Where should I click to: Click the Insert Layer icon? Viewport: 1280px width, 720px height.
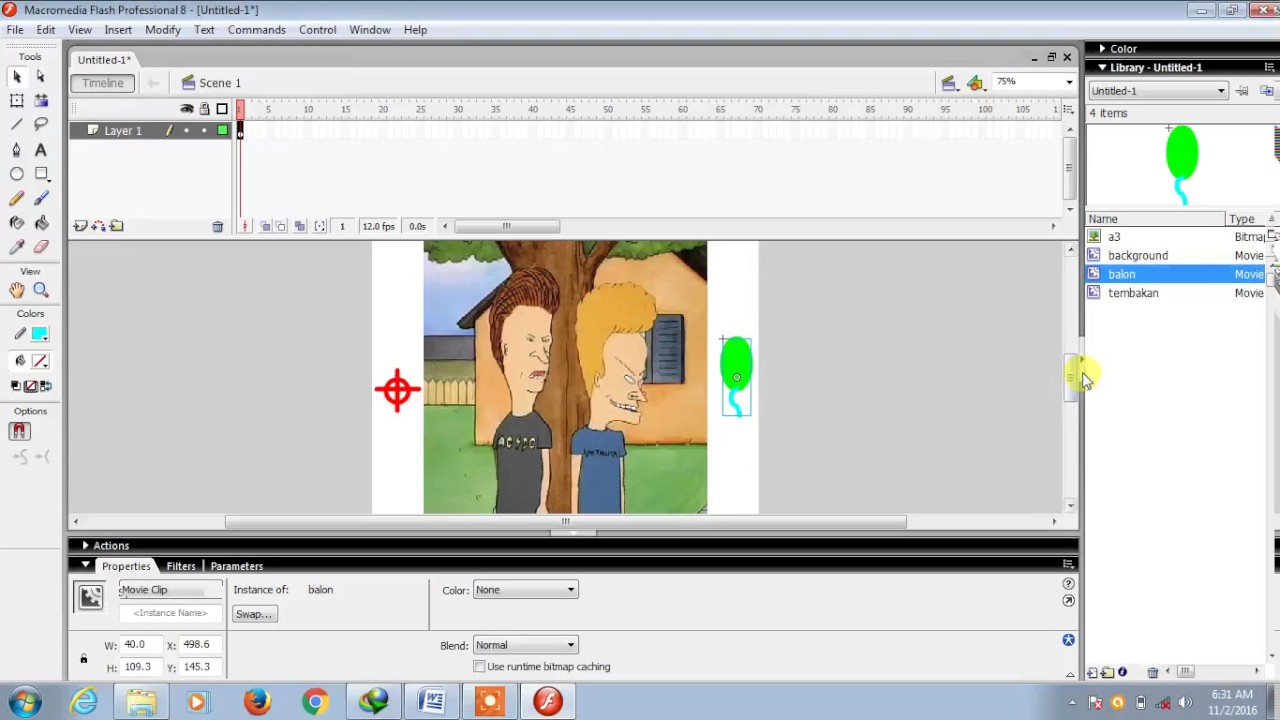click(80, 226)
